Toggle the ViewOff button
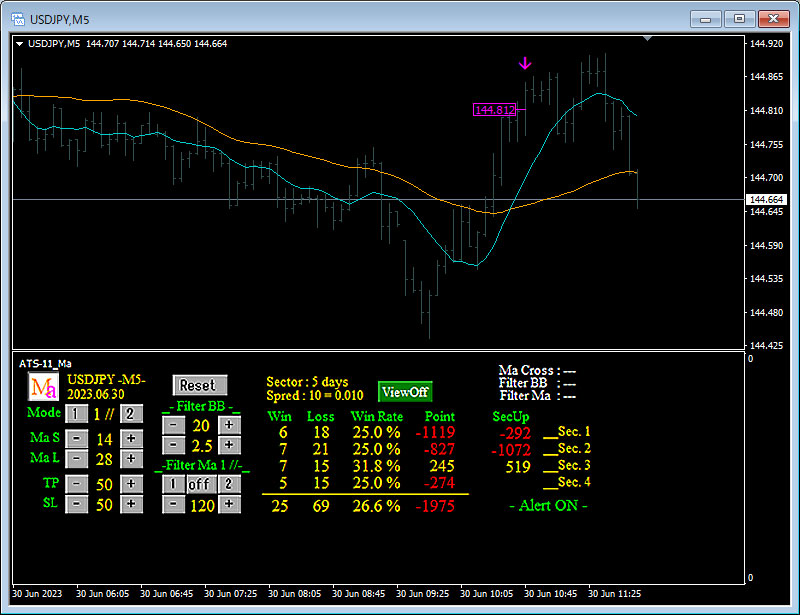The image size is (800, 615). [405, 392]
